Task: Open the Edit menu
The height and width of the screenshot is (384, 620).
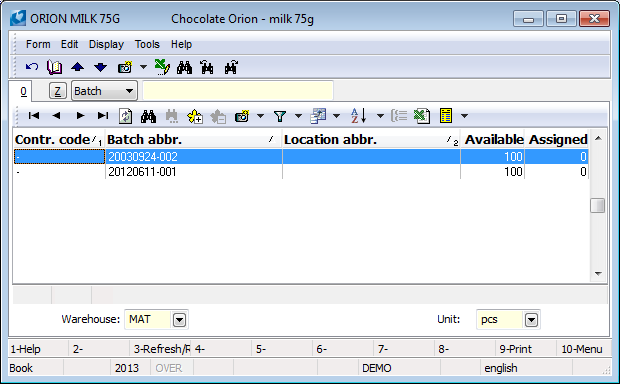Action: coord(70,44)
